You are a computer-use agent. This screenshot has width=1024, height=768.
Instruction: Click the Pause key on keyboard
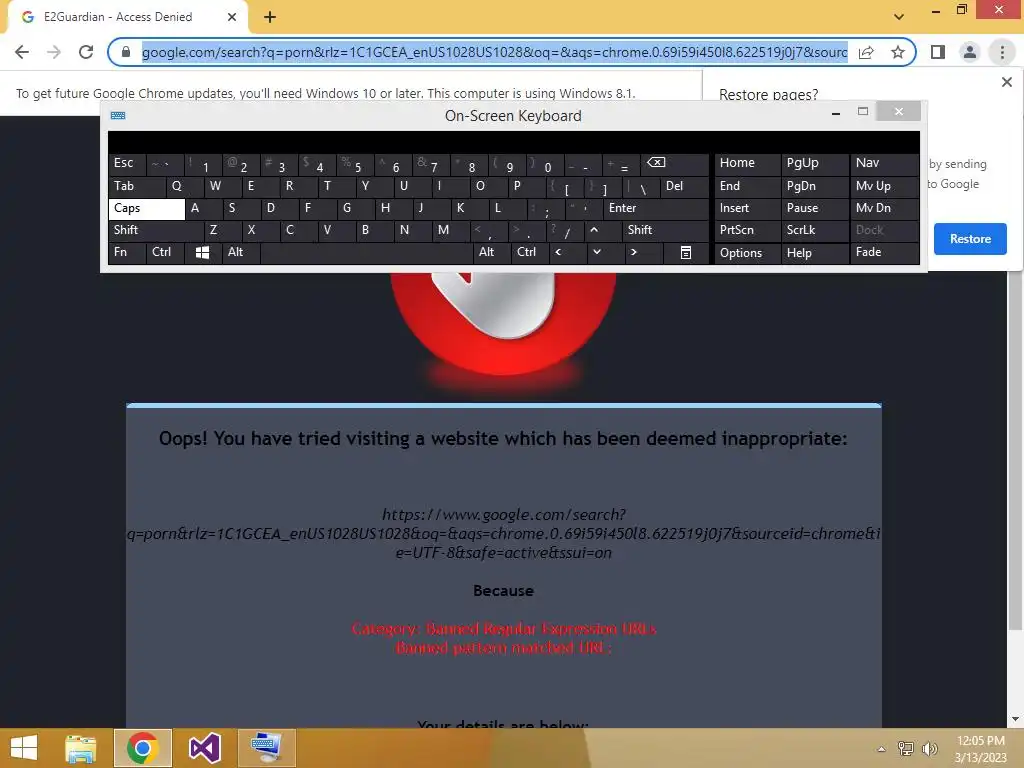814,208
